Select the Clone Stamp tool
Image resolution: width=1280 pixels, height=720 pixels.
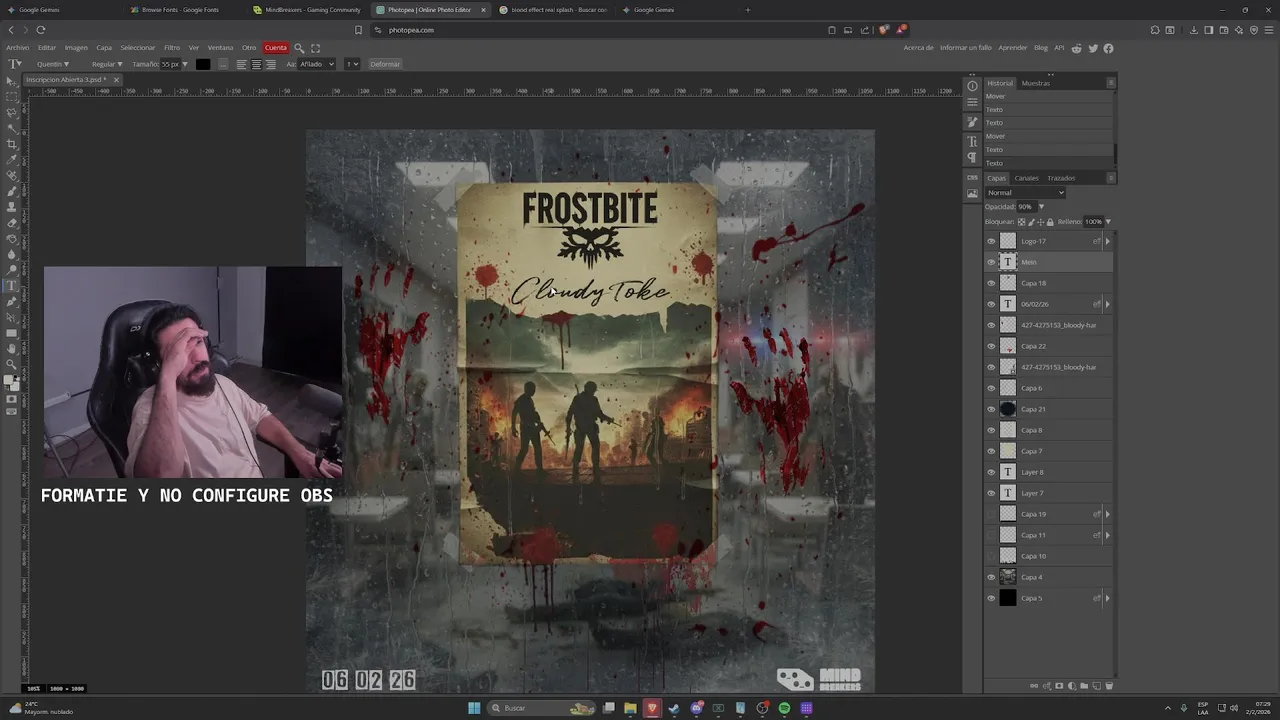pyautogui.click(x=12, y=207)
